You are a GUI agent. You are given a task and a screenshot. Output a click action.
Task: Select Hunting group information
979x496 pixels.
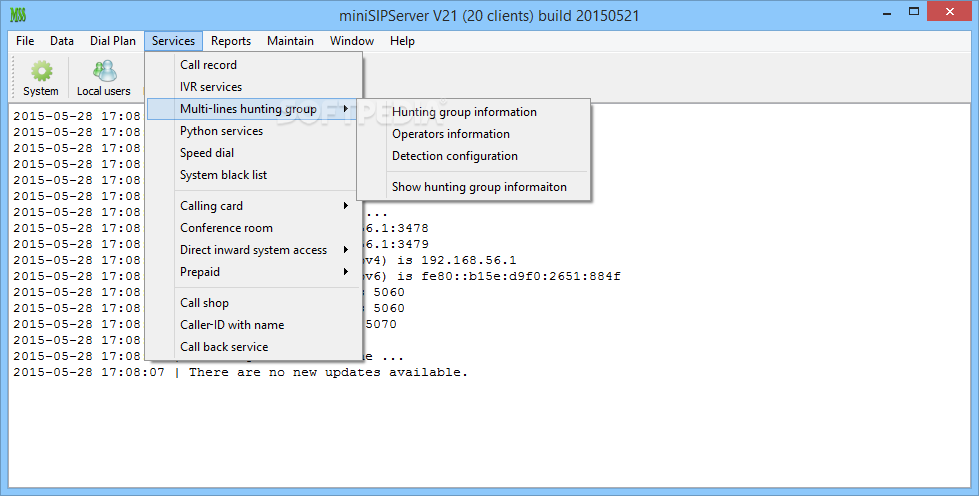(474, 112)
